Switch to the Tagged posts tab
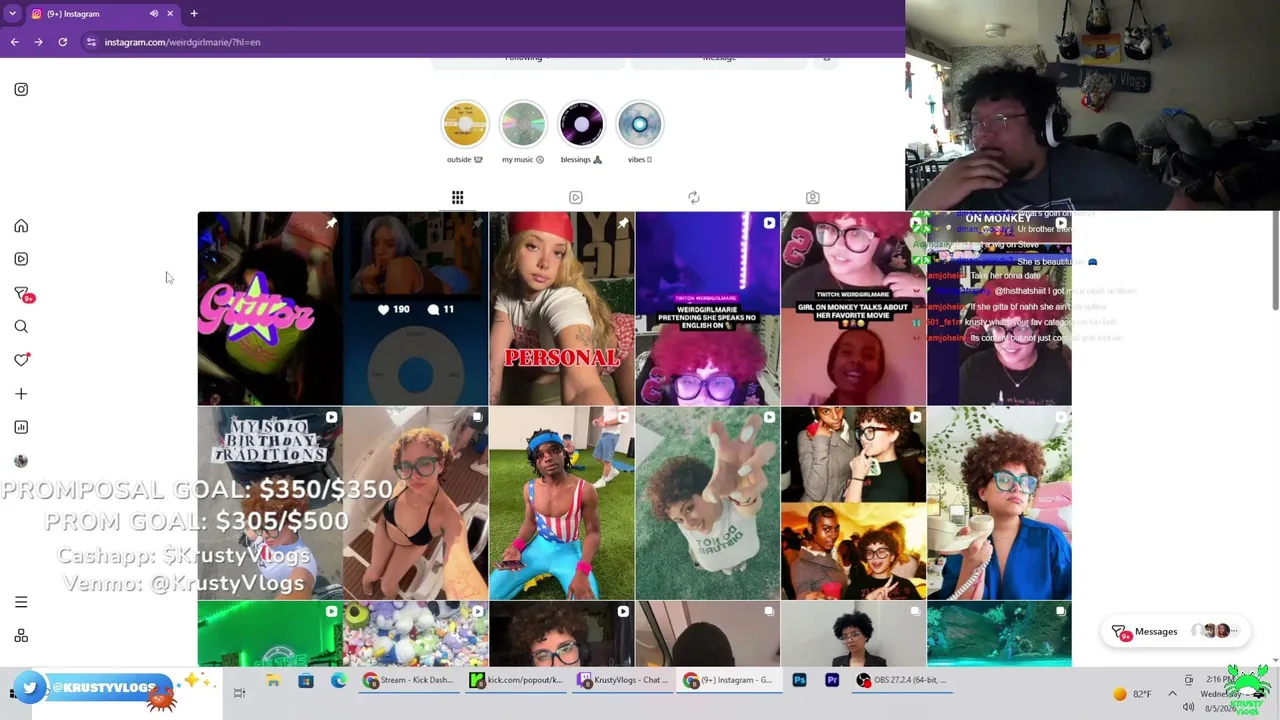The height and width of the screenshot is (720, 1280). 812,198
